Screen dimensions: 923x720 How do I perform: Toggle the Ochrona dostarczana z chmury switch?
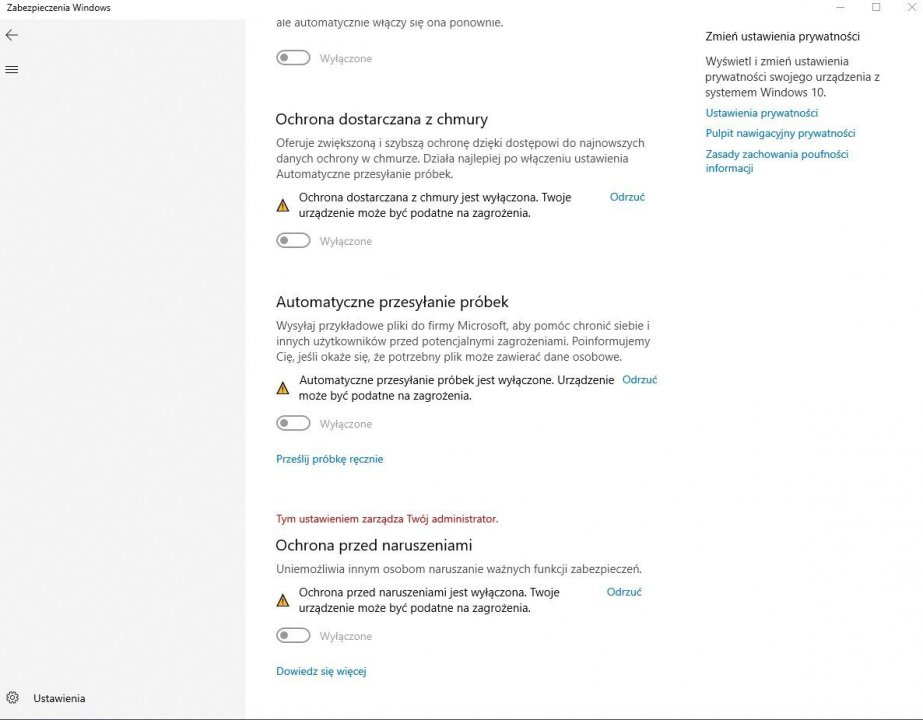(293, 240)
